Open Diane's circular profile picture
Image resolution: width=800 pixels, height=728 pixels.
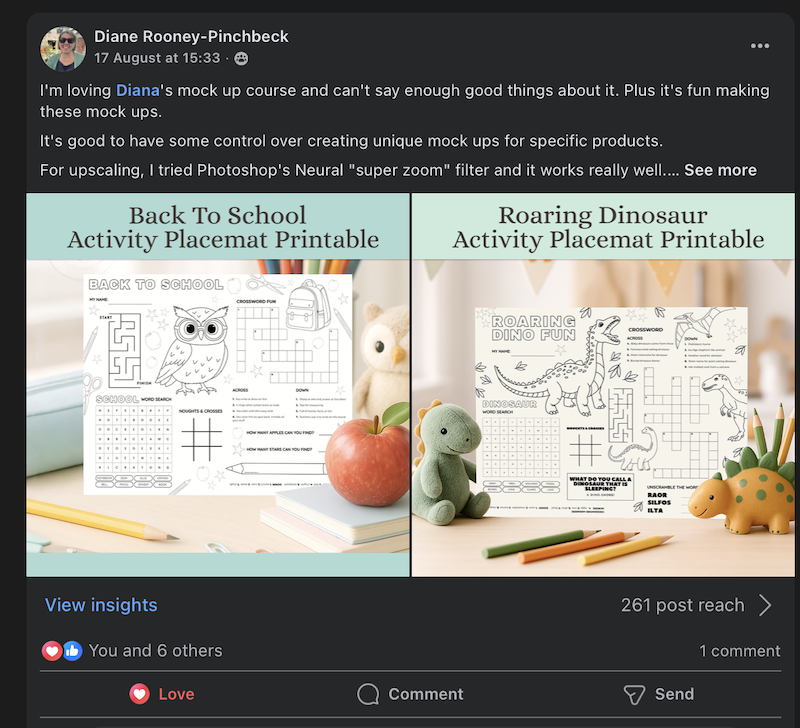[x=62, y=45]
